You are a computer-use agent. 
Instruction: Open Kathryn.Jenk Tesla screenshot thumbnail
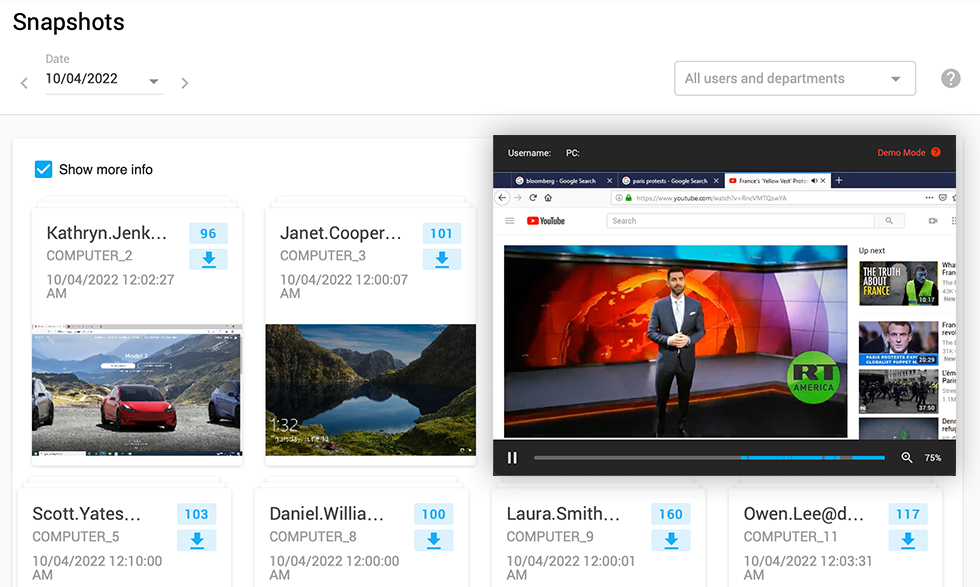pos(137,390)
